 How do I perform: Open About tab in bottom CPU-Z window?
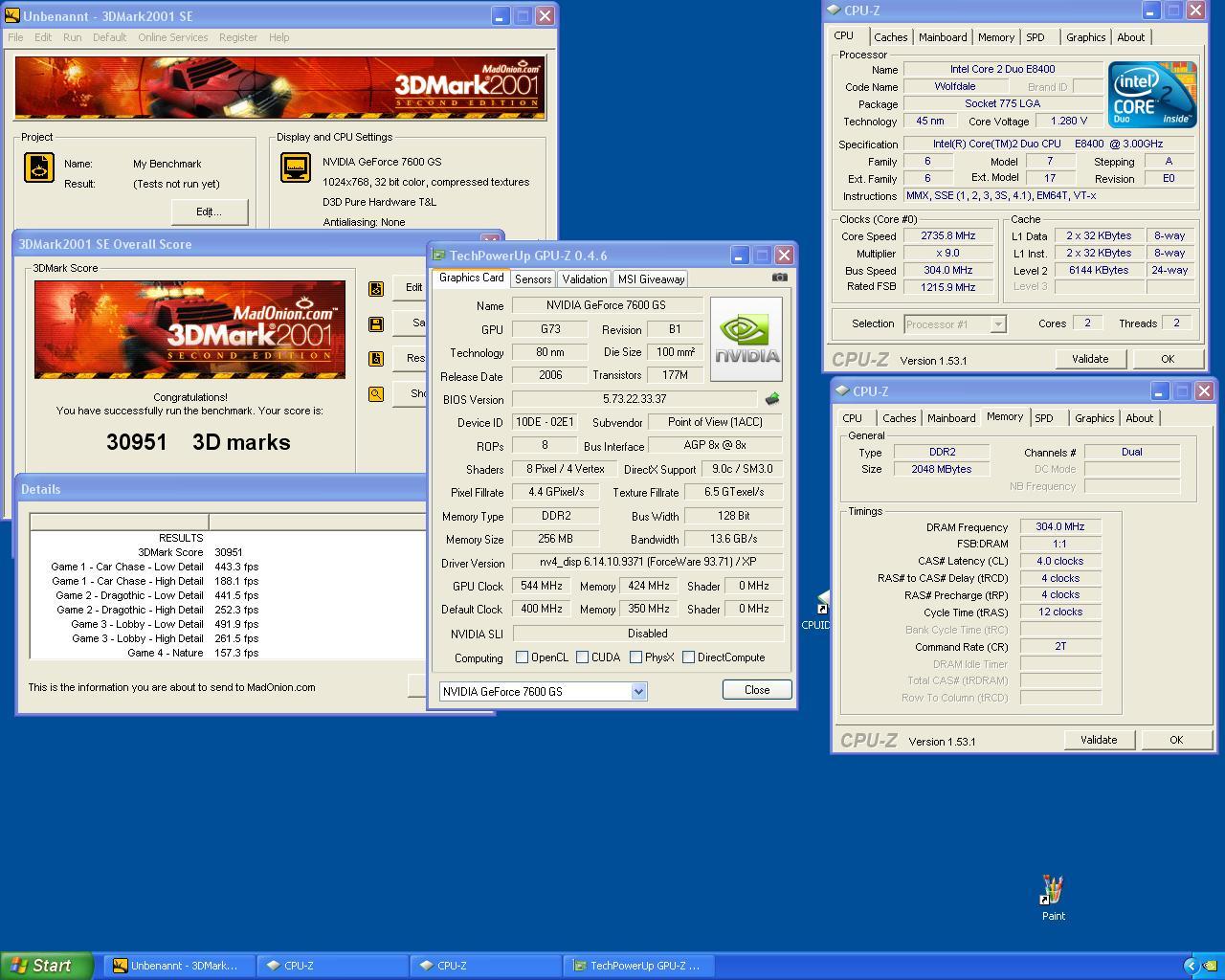(x=1139, y=418)
